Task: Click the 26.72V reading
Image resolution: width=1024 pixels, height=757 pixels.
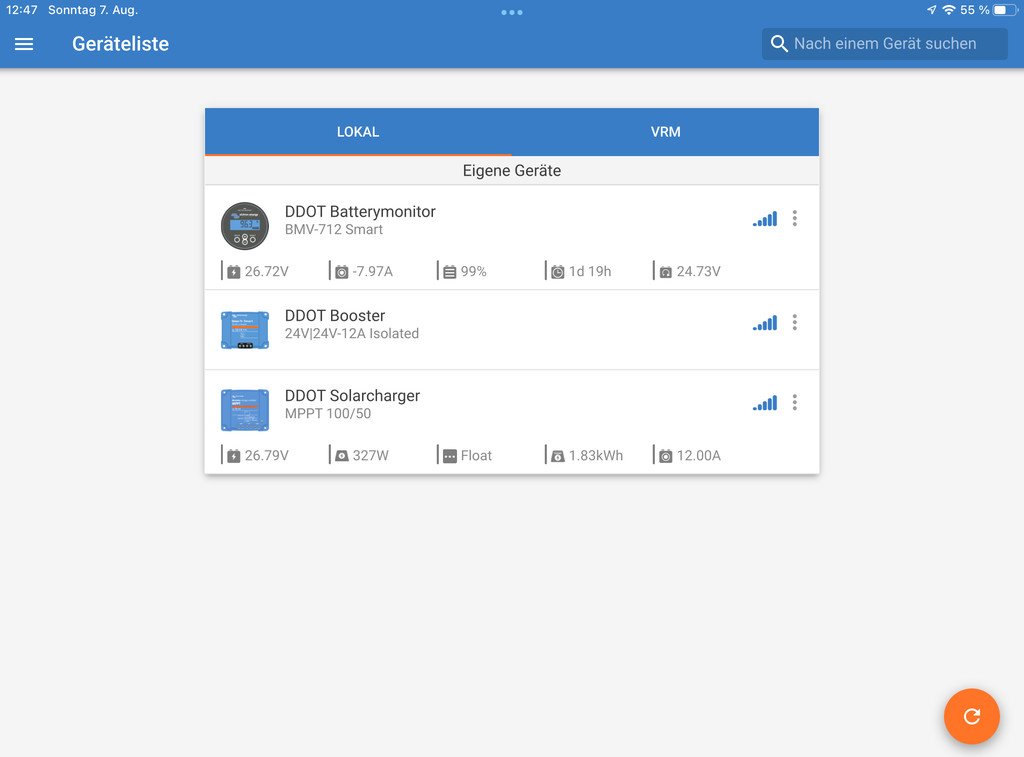Action: [x=266, y=272]
